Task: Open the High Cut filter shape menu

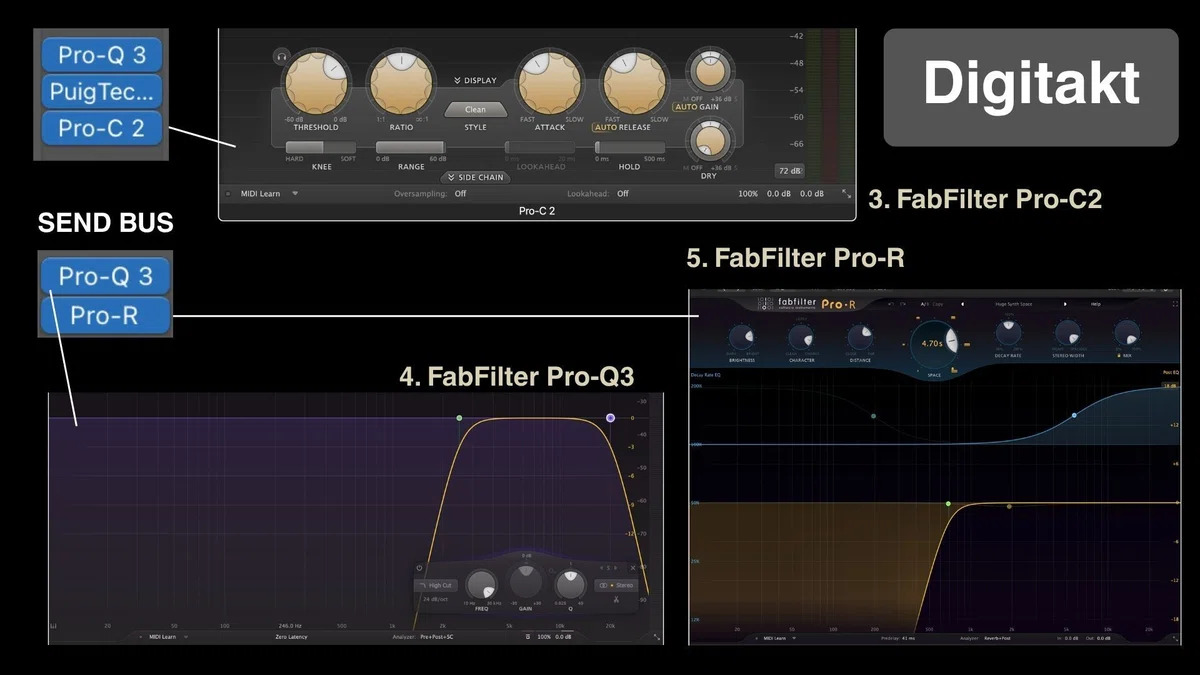Action: point(436,585)
